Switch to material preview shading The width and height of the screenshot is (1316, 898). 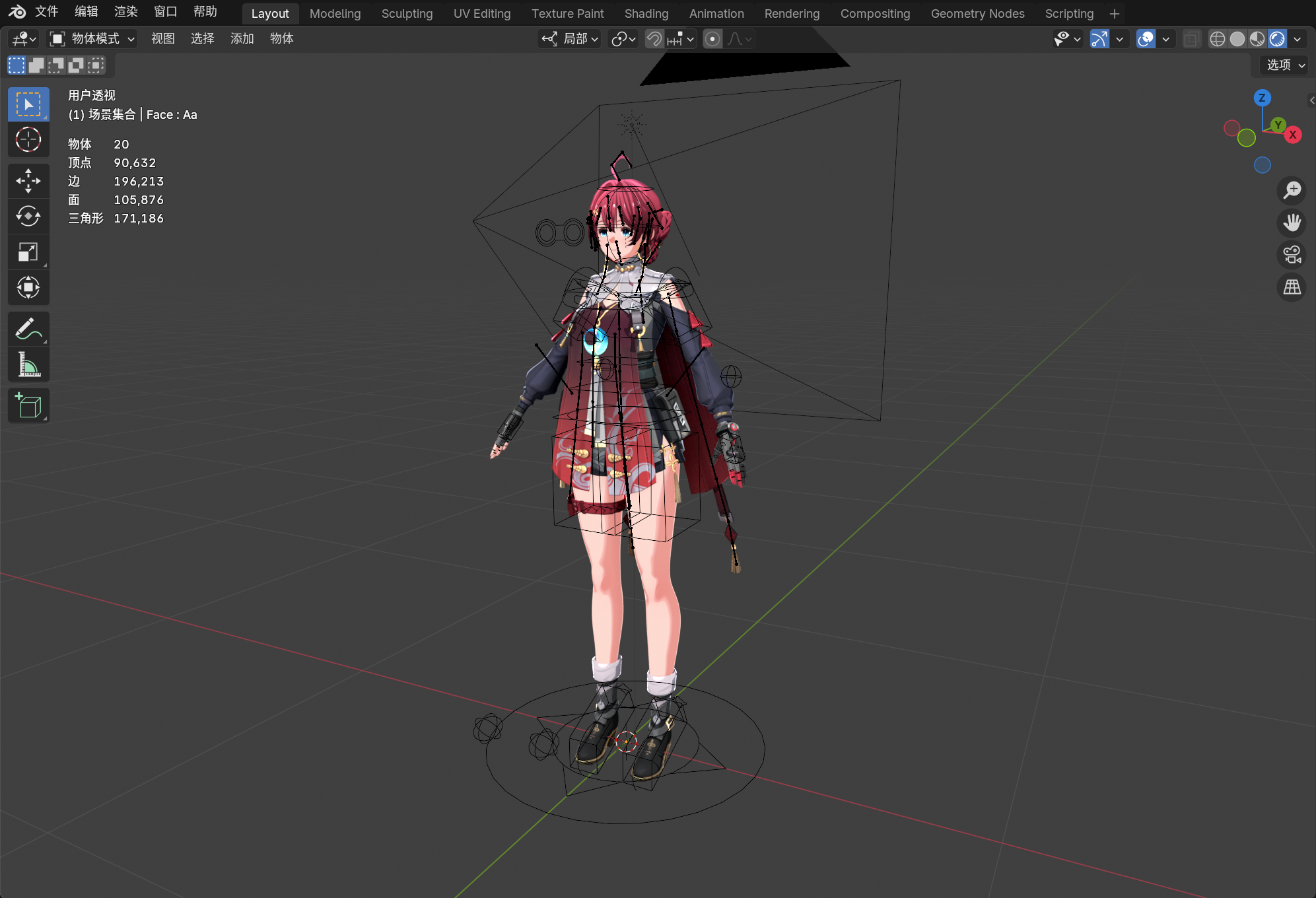point(1257,39)
